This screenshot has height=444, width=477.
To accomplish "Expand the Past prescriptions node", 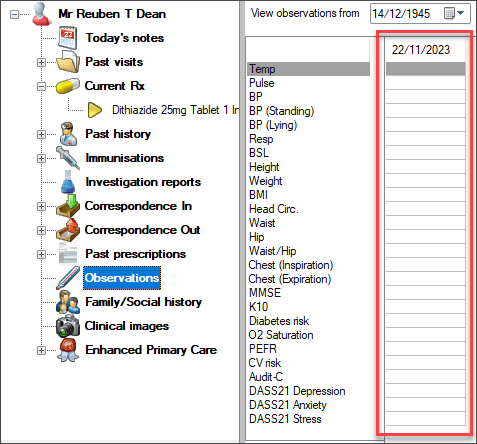I will point(41,254).
